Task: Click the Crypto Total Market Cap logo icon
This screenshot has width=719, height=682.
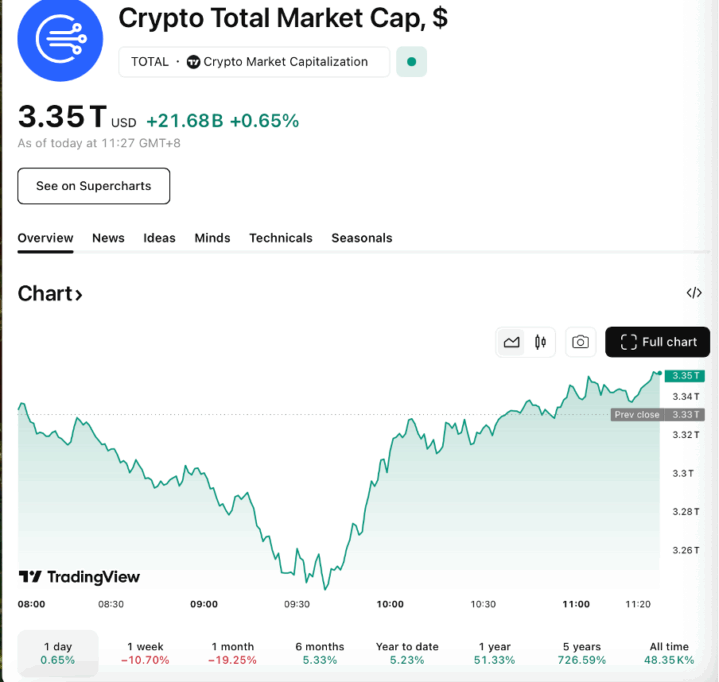Action: click(60, 40)
